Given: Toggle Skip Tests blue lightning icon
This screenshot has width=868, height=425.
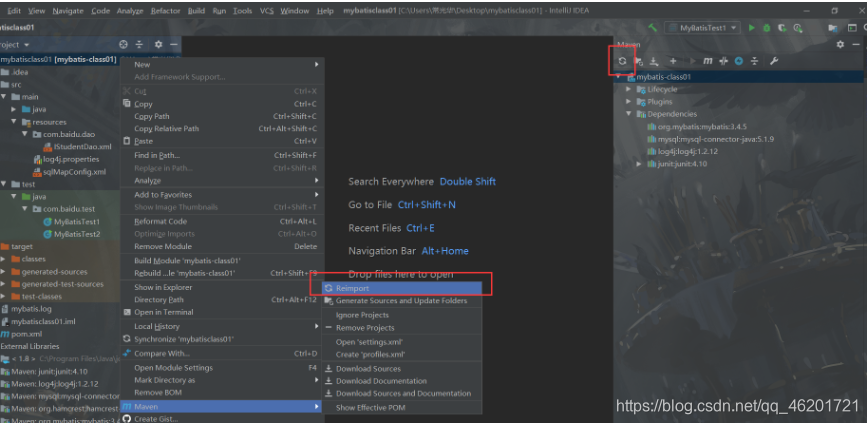Looking at the screenshot, I should [738, 61].
